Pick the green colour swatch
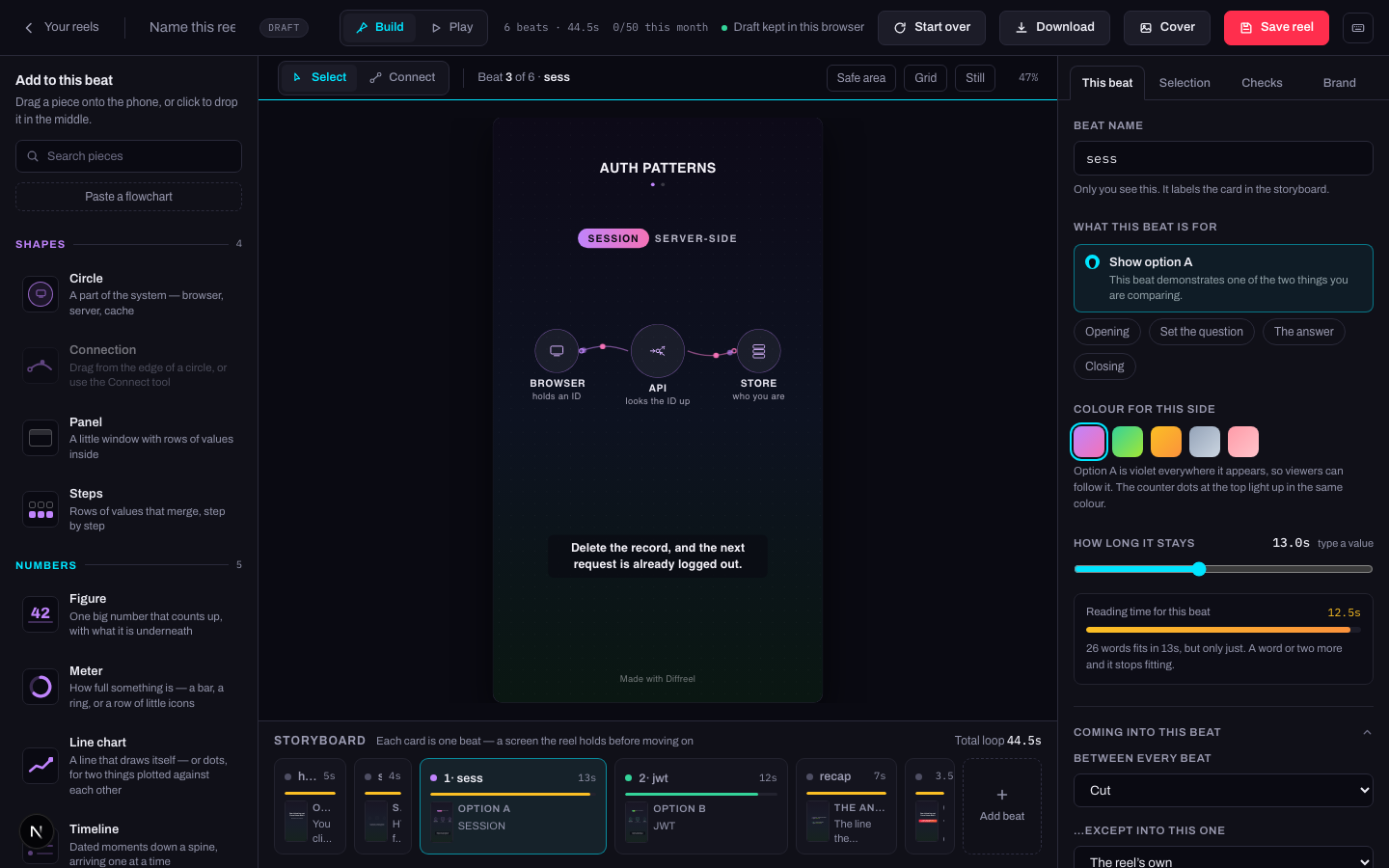This screenshot has height=868, width=1389. (1128, 442)
